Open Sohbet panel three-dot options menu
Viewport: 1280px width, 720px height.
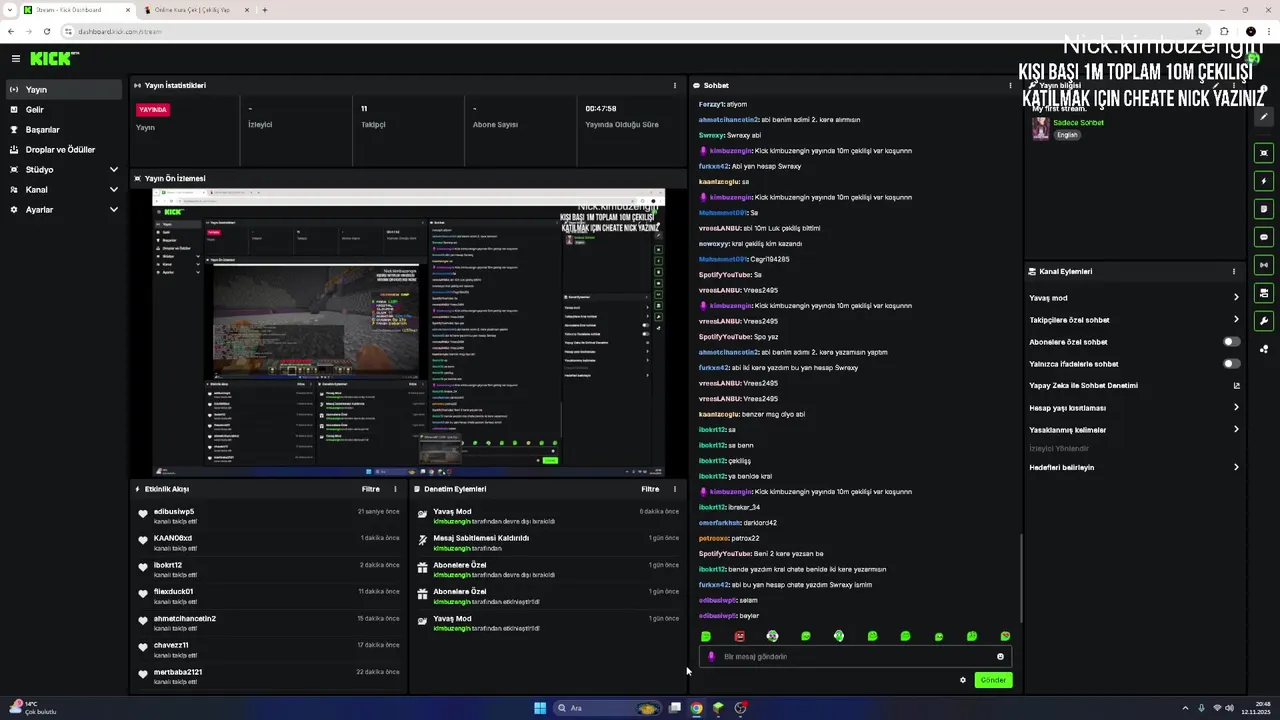tap(1010, 86)
